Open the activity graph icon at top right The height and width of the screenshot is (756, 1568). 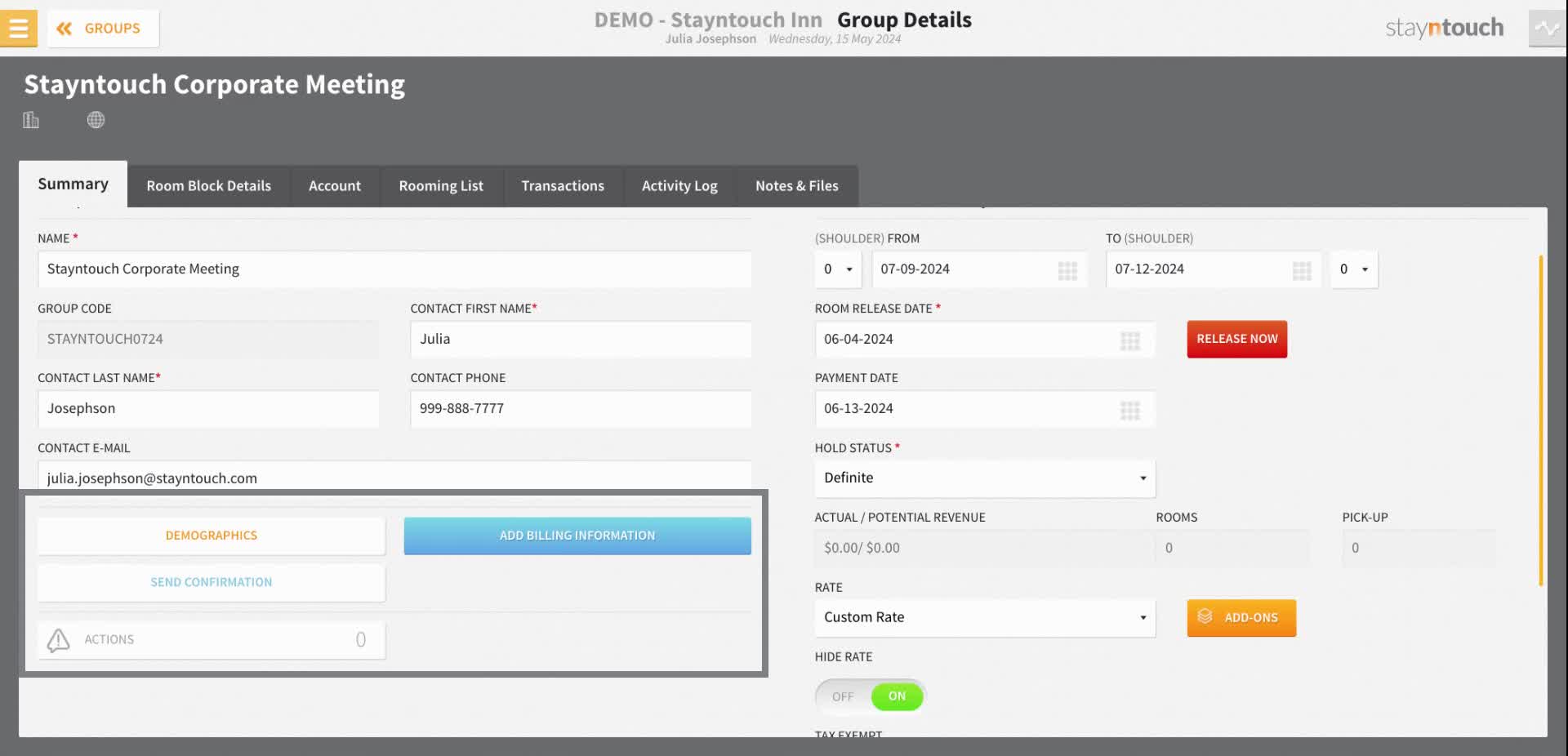1547,29
